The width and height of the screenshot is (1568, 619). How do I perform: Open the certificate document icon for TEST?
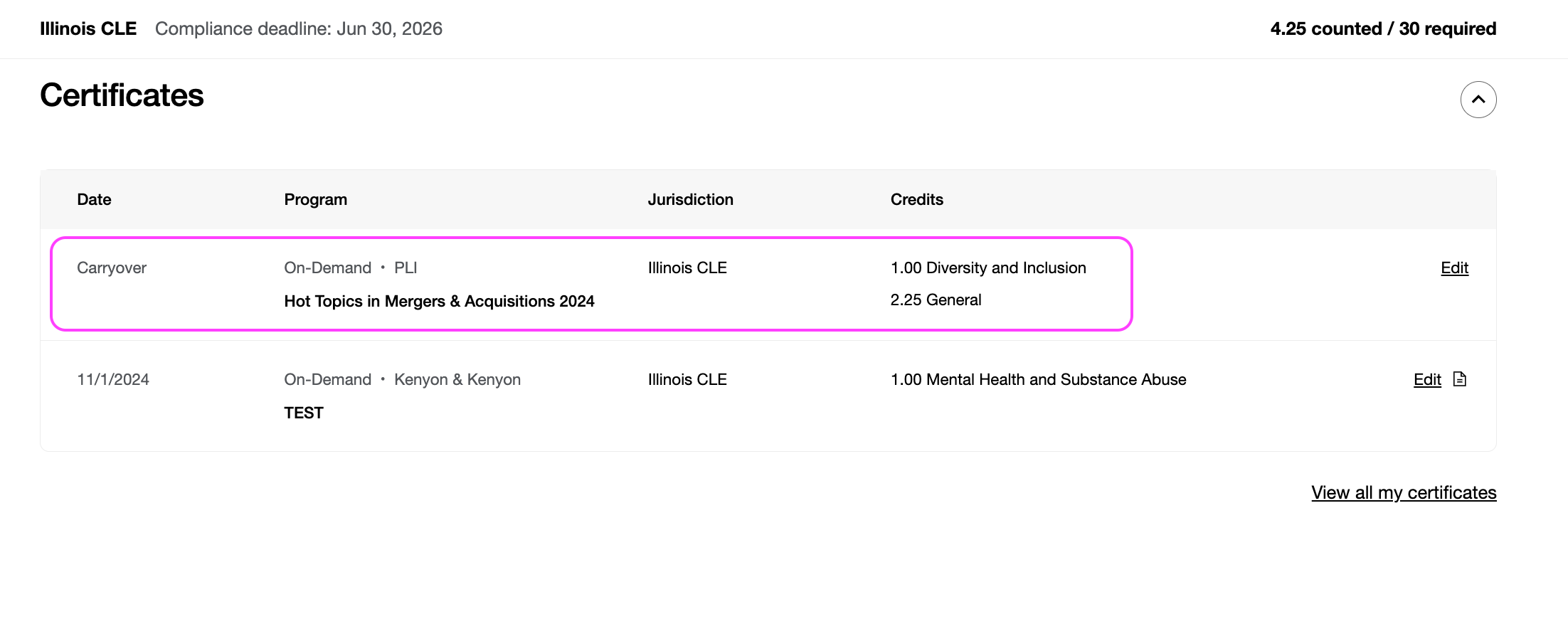point(1459,379)
